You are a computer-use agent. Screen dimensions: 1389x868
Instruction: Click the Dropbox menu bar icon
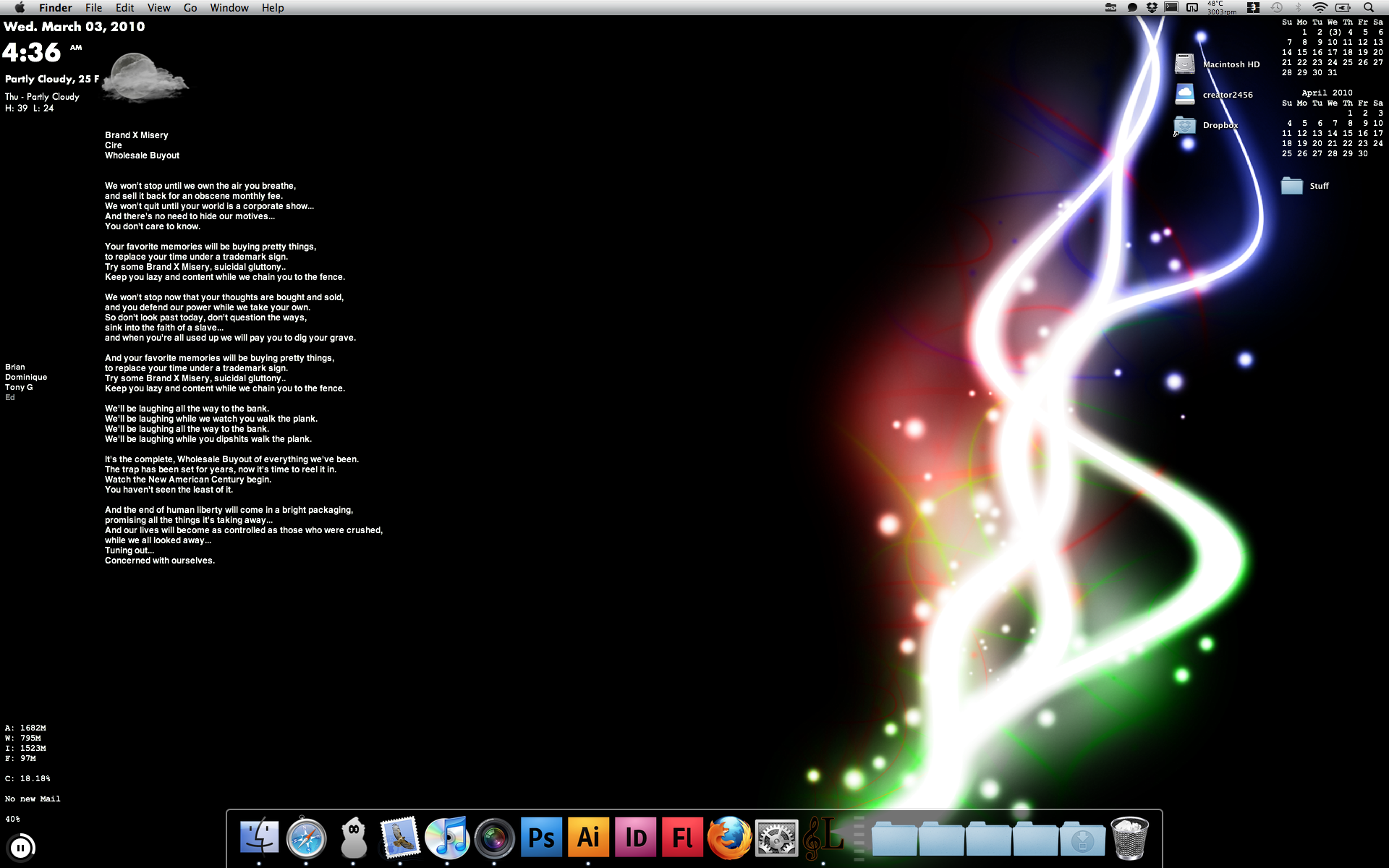(1152, 7)
